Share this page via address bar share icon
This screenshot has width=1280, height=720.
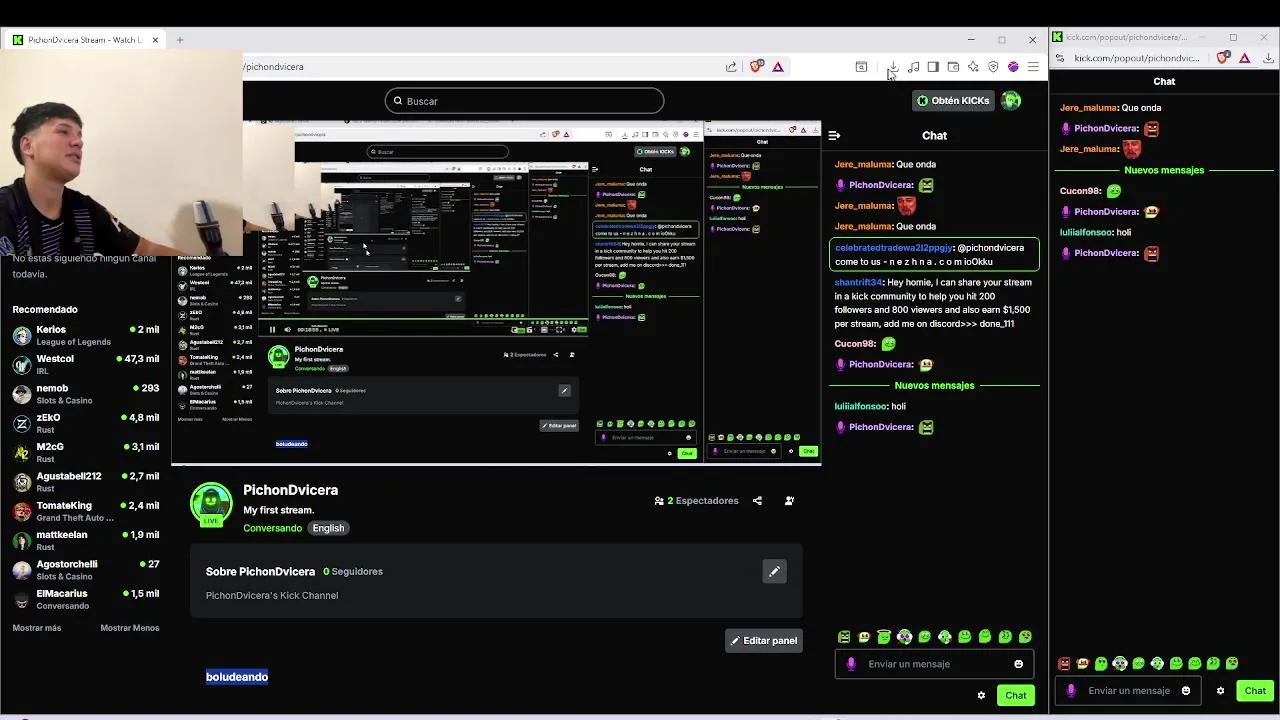coord(731,67)
